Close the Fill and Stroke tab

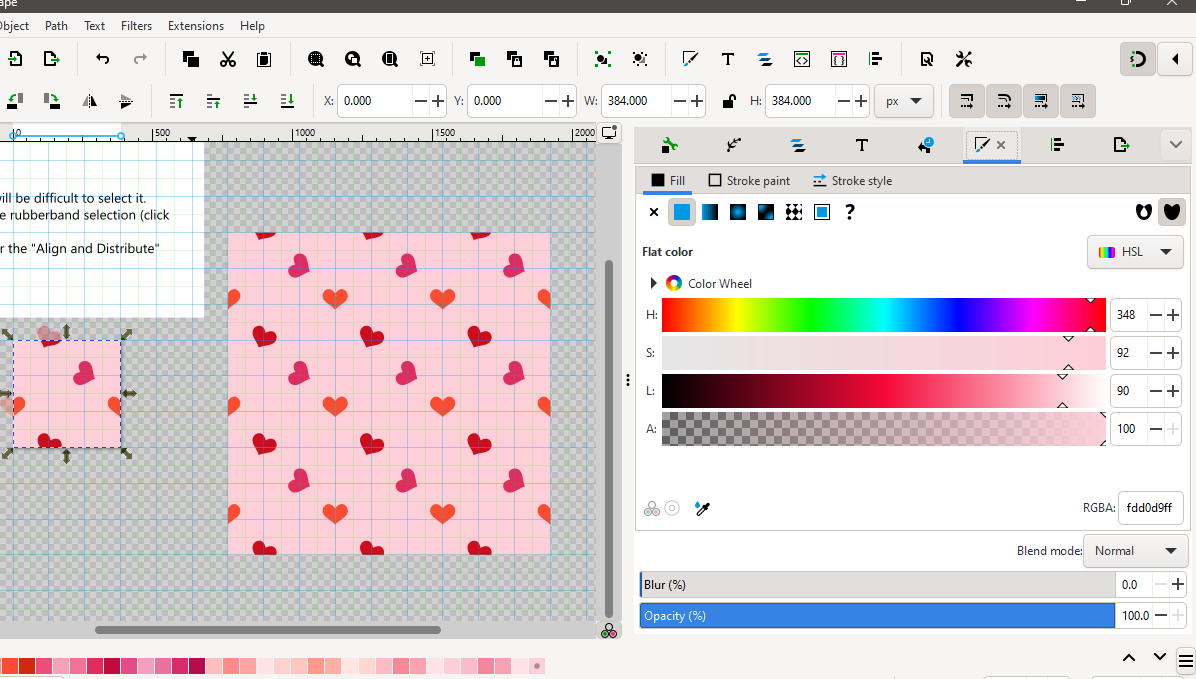[x=1001, y=145]
